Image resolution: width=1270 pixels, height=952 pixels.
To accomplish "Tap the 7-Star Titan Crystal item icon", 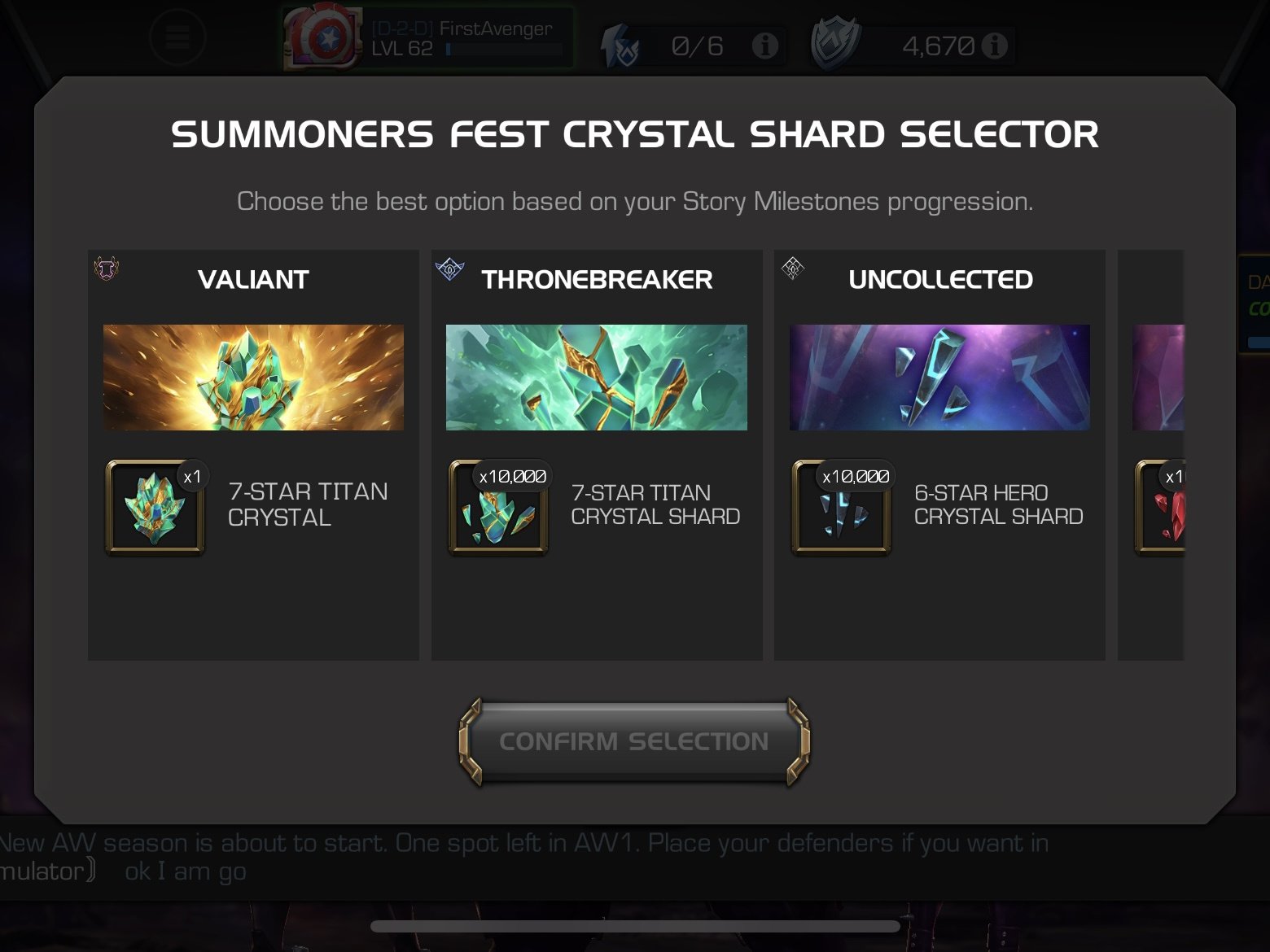I will pos(155,507).
